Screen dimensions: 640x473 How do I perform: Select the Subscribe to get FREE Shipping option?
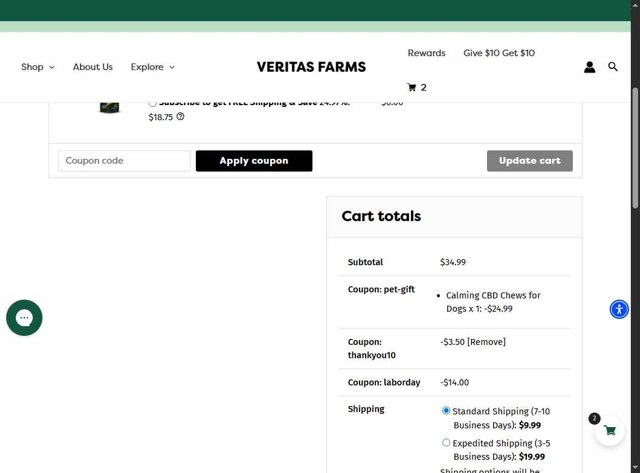(x=152, y=103)
